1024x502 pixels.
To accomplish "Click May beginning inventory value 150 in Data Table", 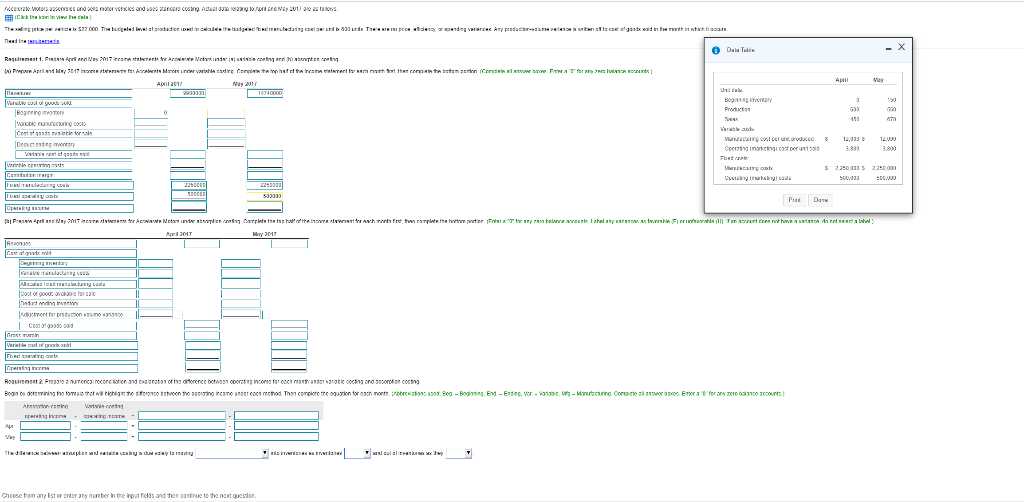I will click(x=891, y=100).
